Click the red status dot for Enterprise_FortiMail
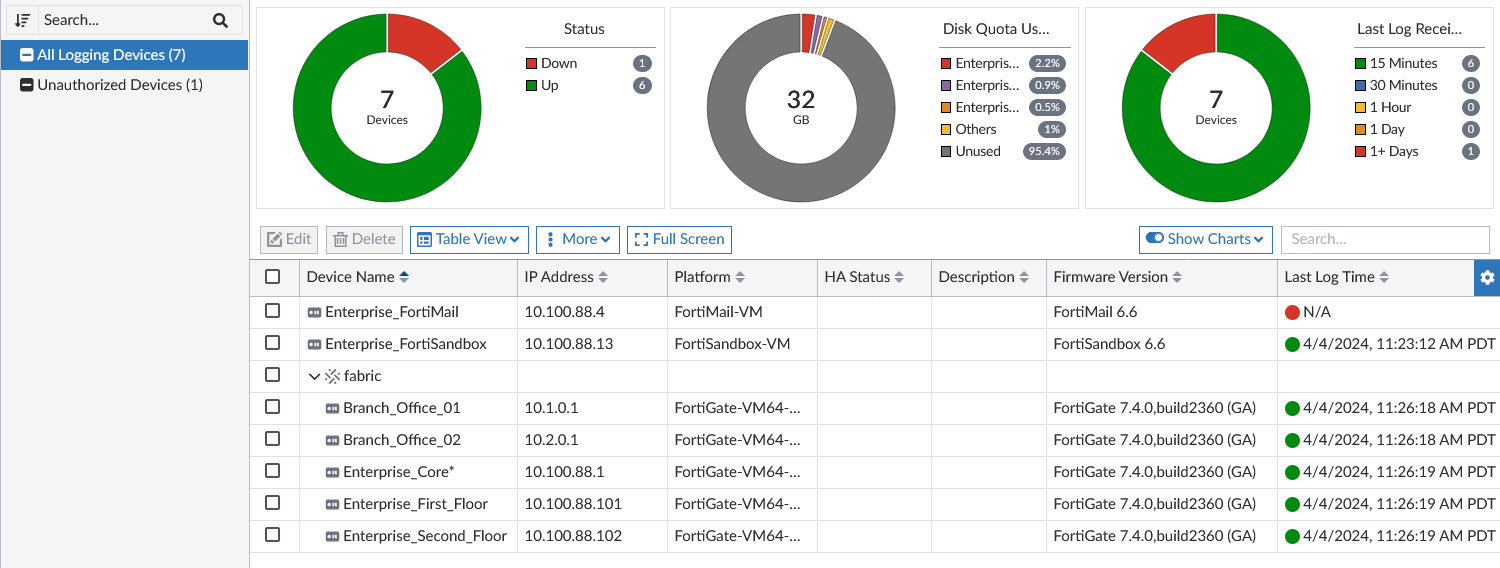The width and height of the screenshot is (1500, 568). [x=1292, y=313]
